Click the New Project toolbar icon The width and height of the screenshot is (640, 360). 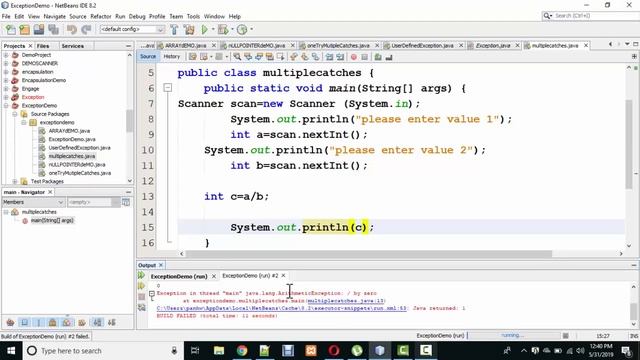[24, 29]
